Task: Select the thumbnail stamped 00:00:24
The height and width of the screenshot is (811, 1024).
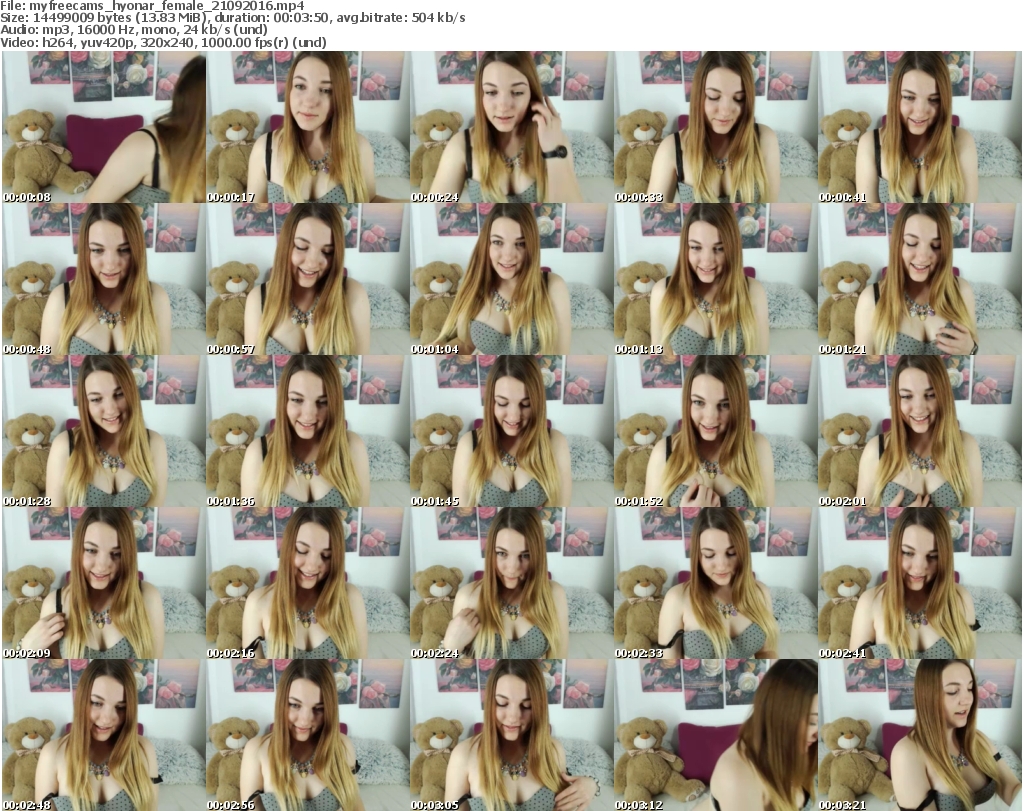Action: point(512,127)
